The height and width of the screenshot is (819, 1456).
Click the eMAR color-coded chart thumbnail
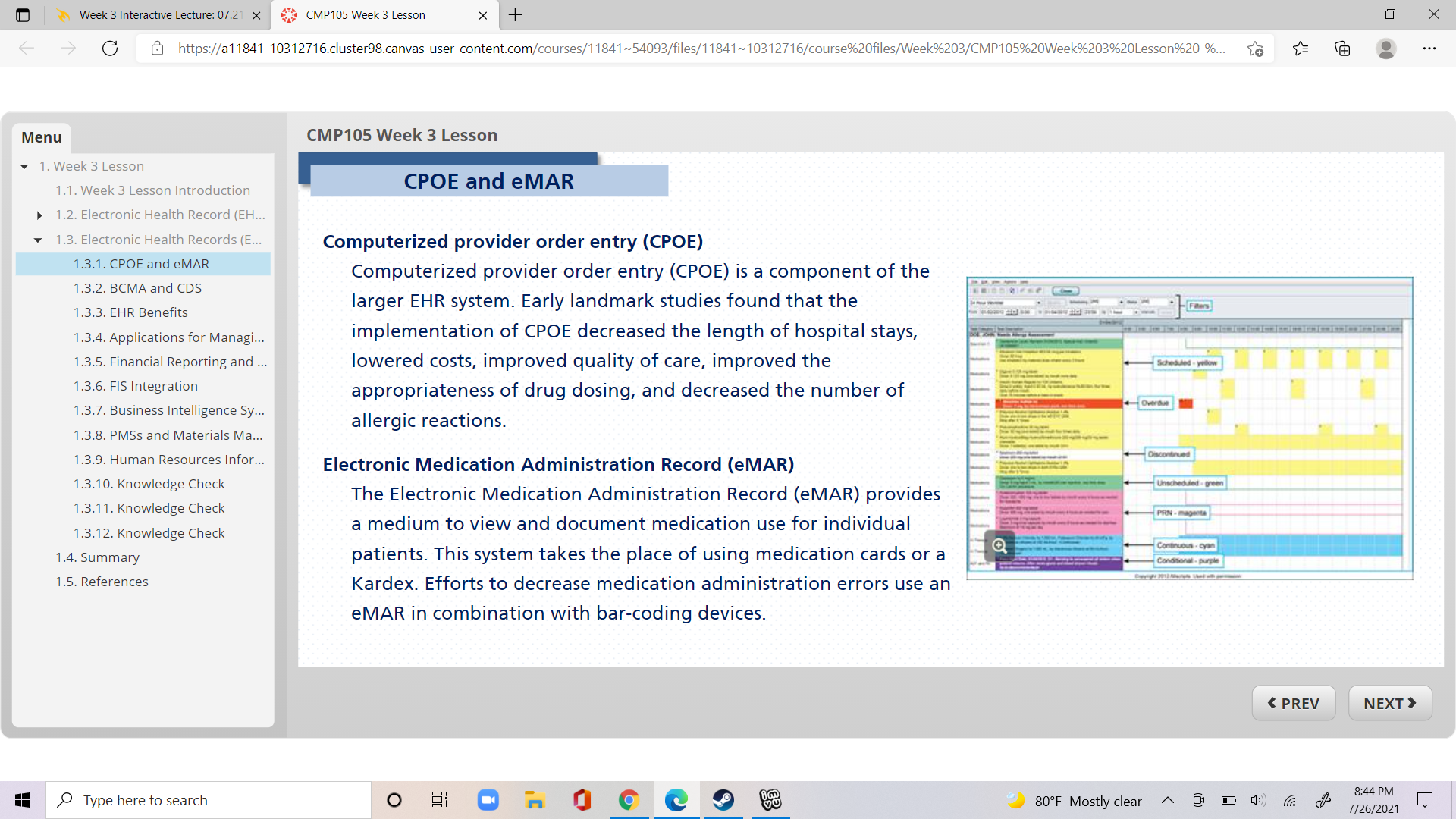coord(1189,428)
